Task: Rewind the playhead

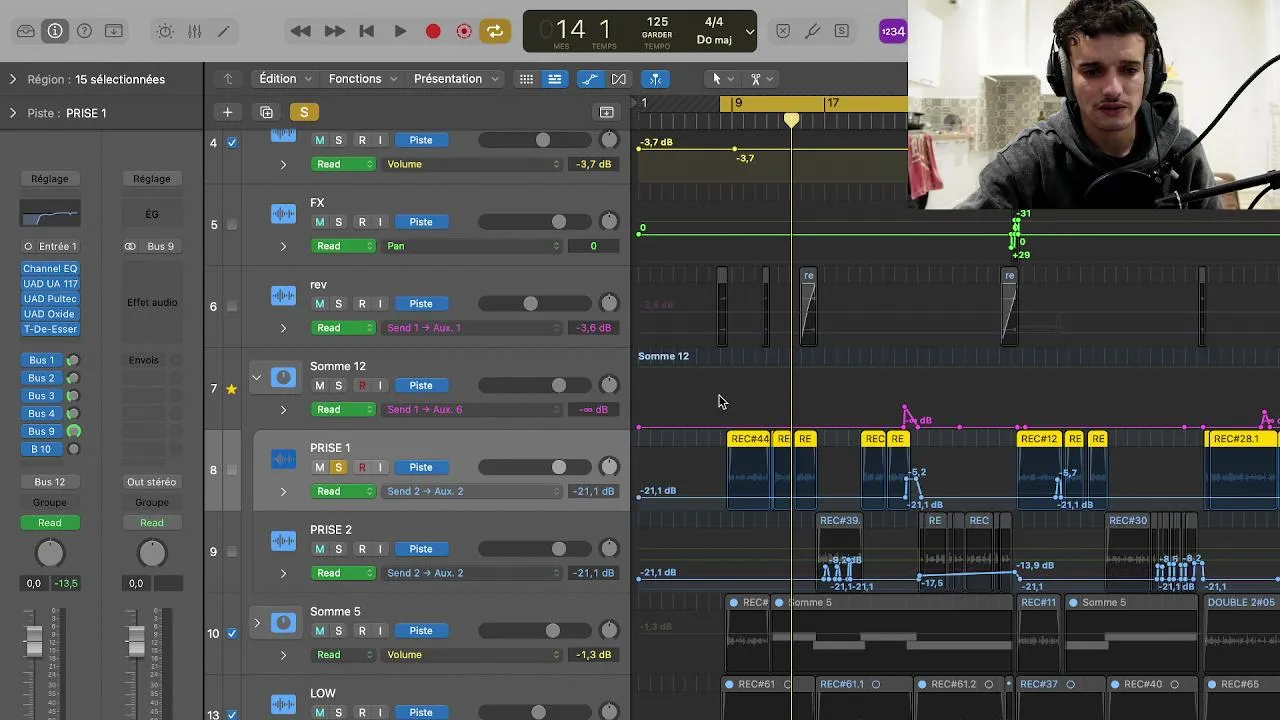Action: pos(300,31)
